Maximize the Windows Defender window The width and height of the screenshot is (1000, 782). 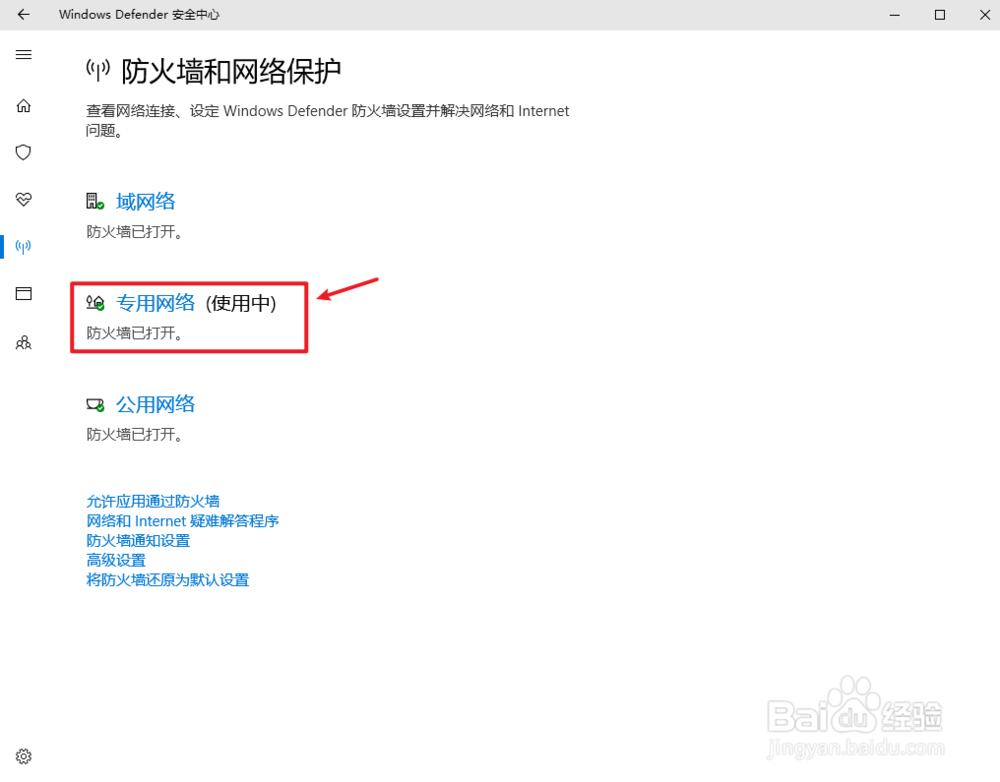939,15
